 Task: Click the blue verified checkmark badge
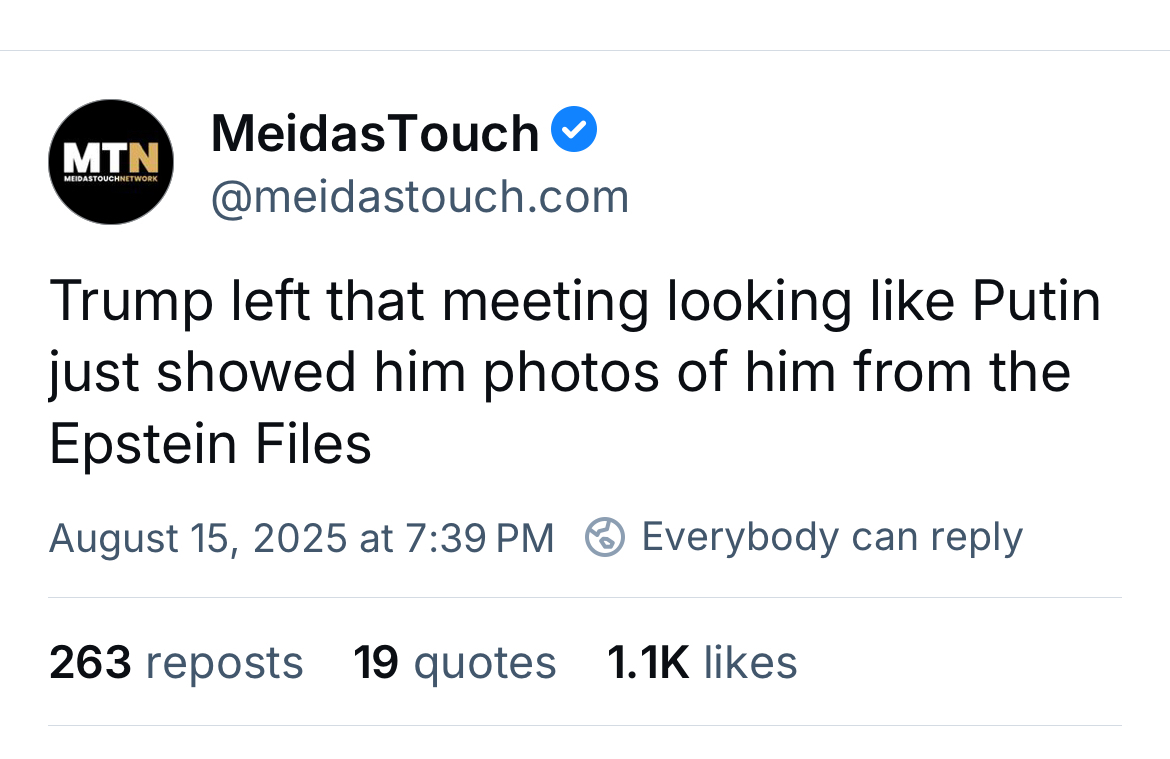pos(575,132)
